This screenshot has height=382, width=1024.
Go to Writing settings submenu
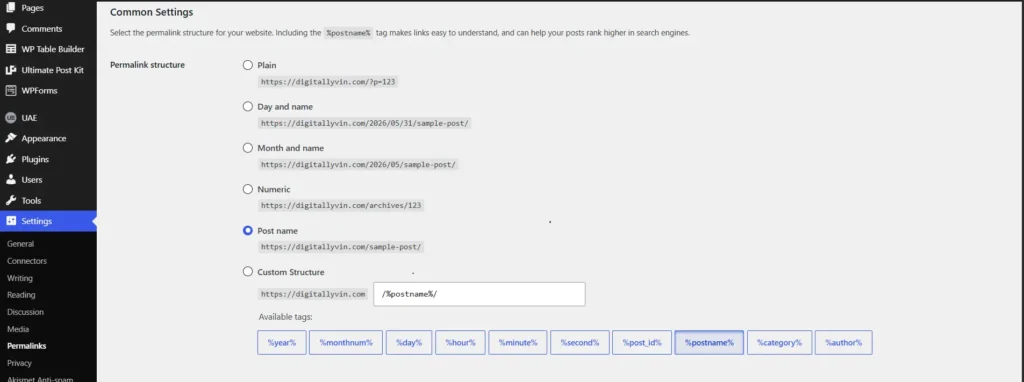pyautogui.click(x=20, y=278)
